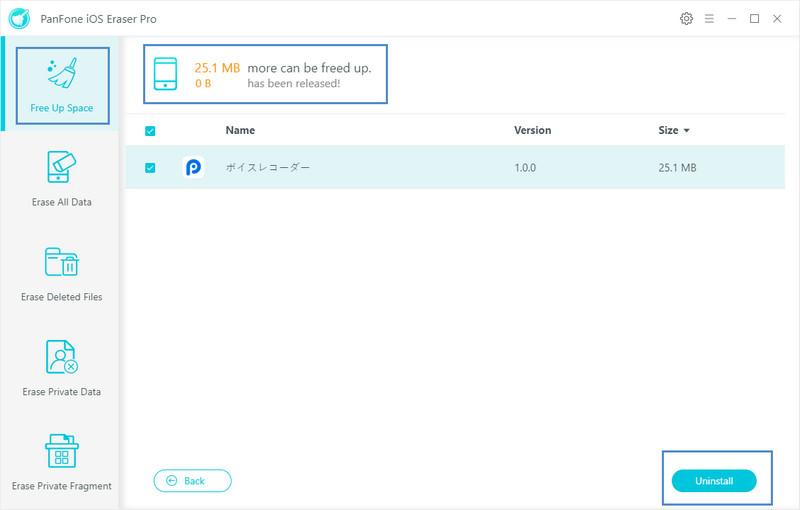This screenshot has width=800, height=510.
Task: Switch to Erase Private Fragment label
Action: [x=62, y=486]
